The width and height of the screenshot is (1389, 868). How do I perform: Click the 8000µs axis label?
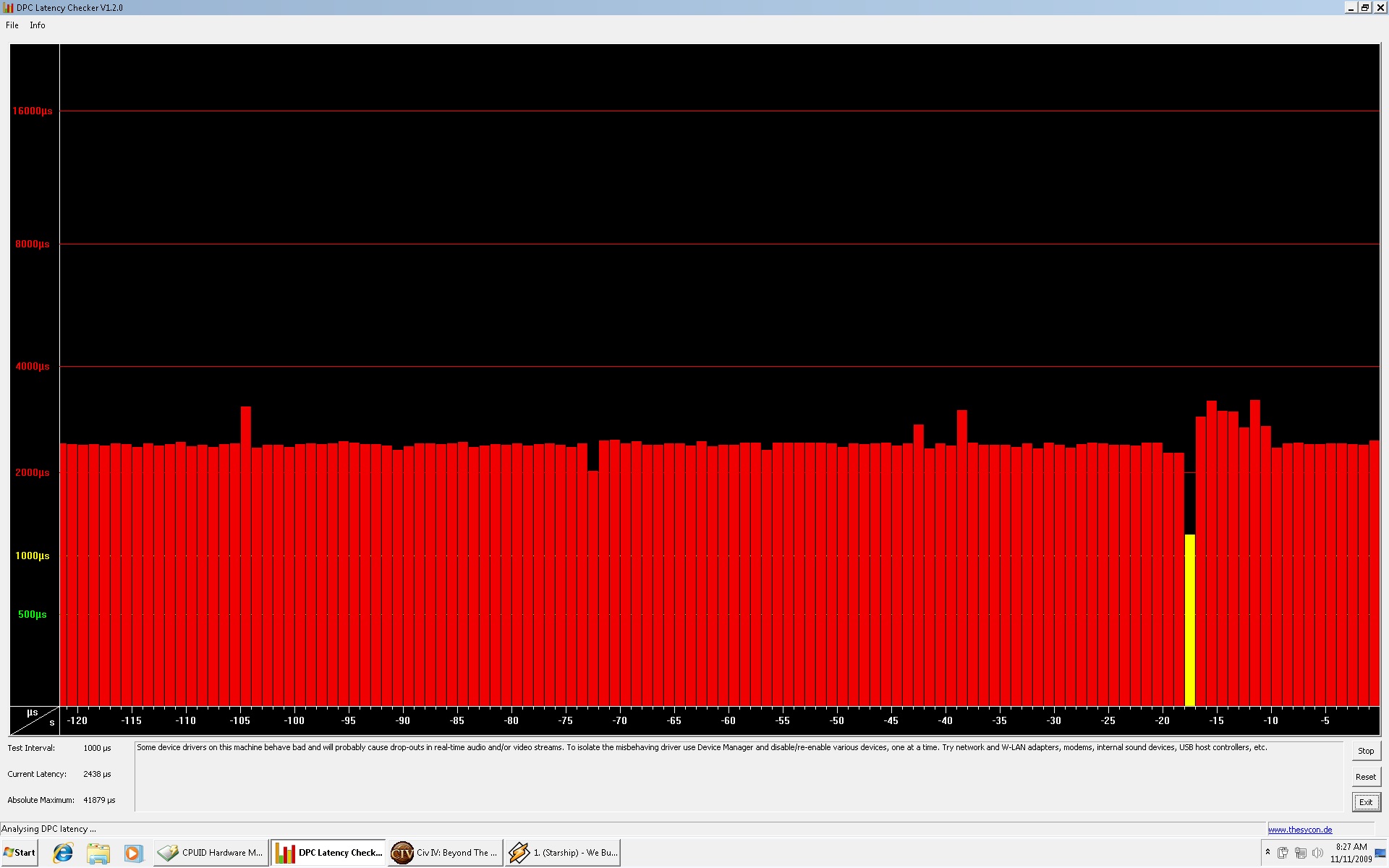coord(33,244)
